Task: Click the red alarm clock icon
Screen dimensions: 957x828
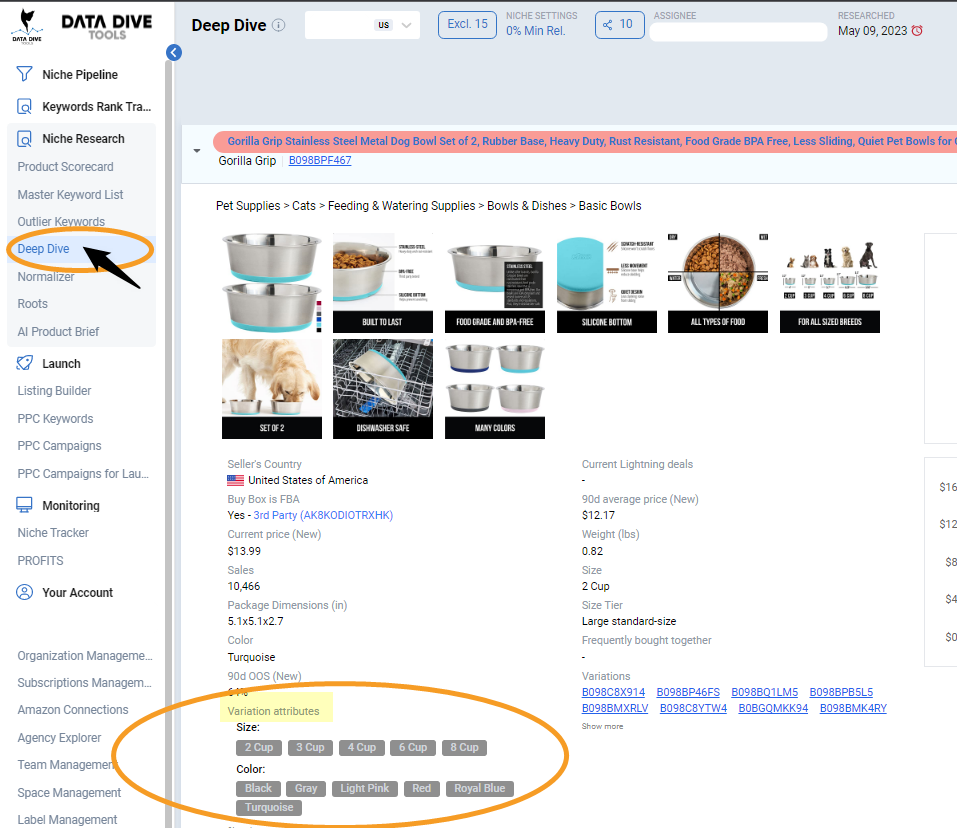Action: 917,31
